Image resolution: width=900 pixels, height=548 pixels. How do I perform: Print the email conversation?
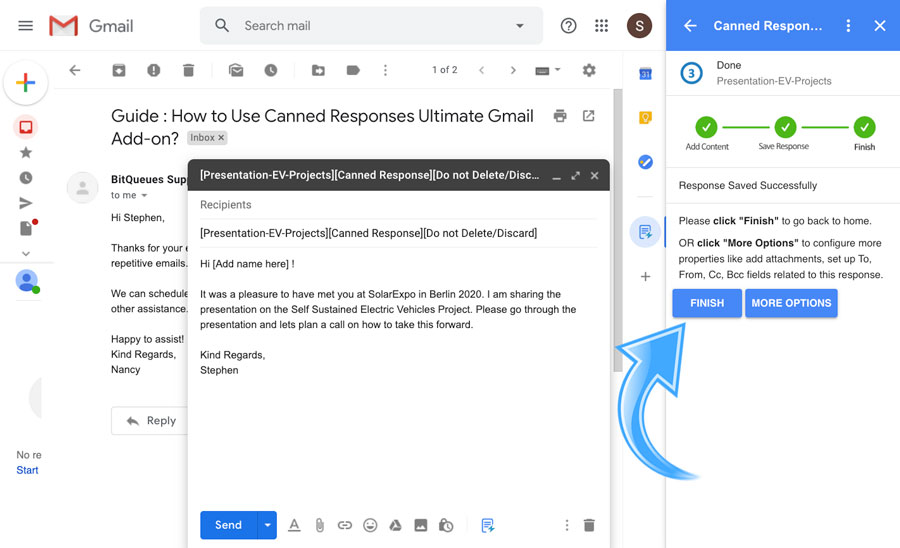pos(560,116)
